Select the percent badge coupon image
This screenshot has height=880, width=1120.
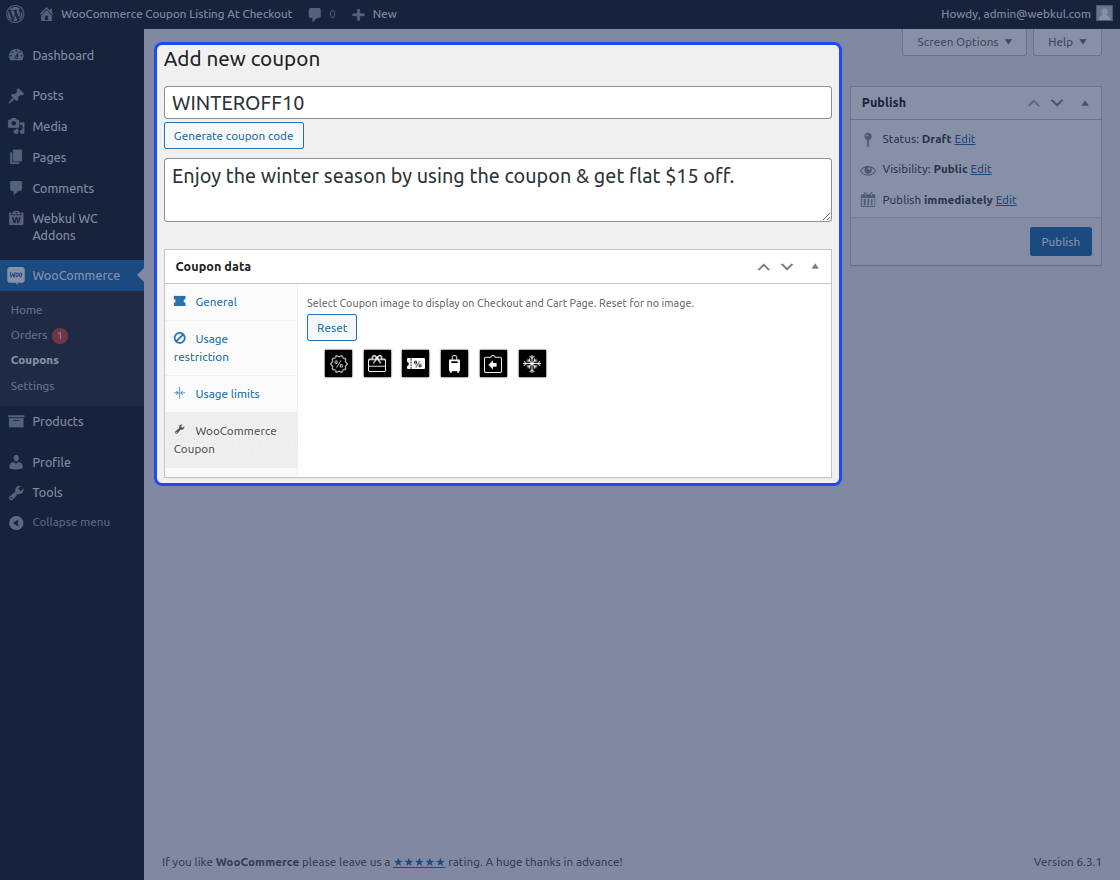pos(339,364)
